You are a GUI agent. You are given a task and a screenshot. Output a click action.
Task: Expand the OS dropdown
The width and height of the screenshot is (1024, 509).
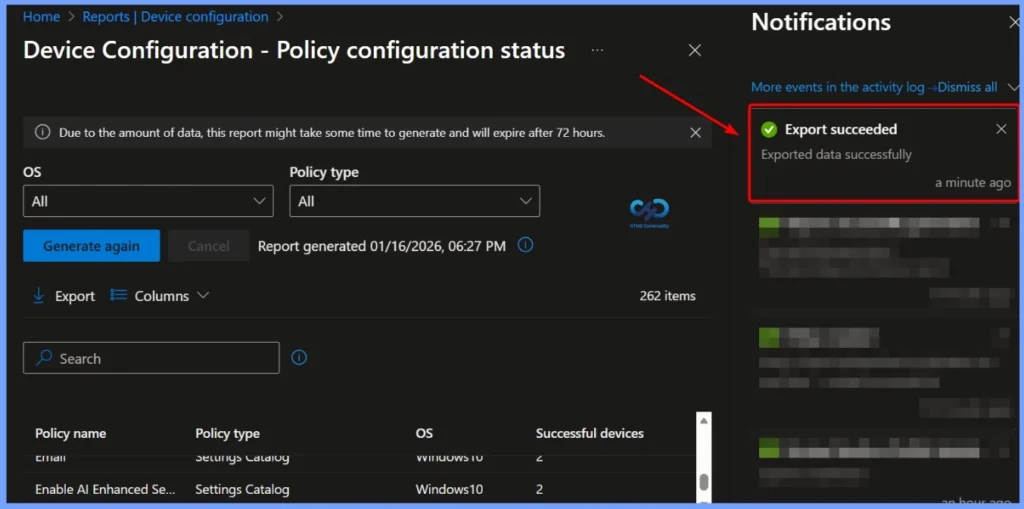(x=148, y=201)
